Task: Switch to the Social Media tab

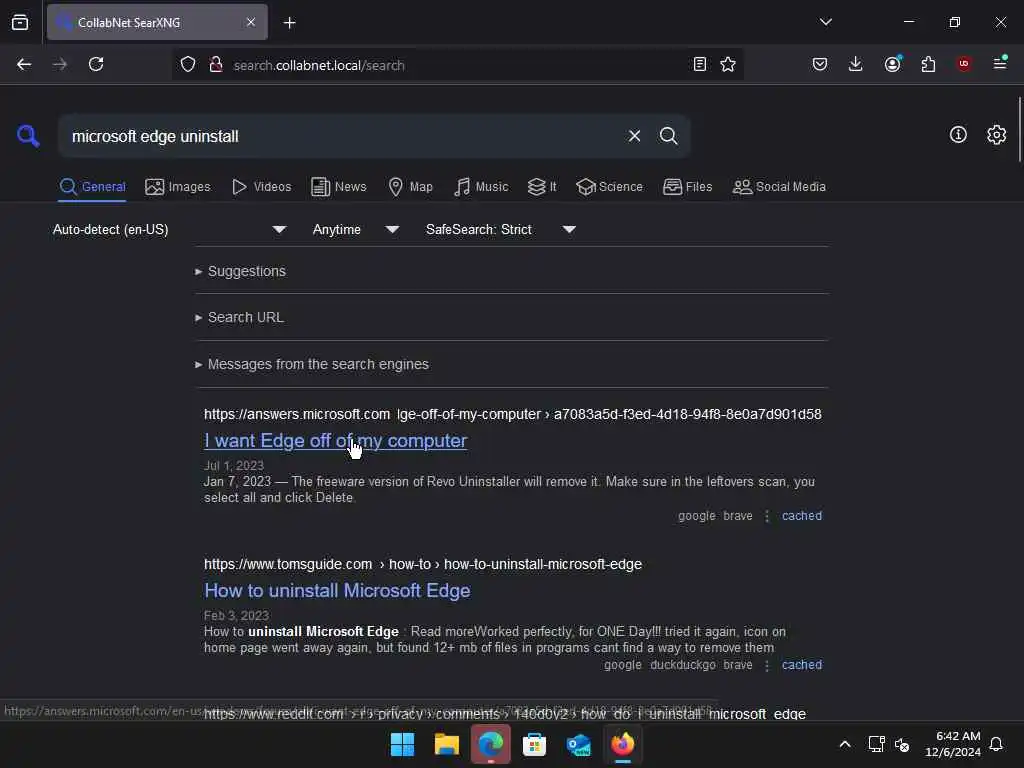Action: tap(779, 187)
